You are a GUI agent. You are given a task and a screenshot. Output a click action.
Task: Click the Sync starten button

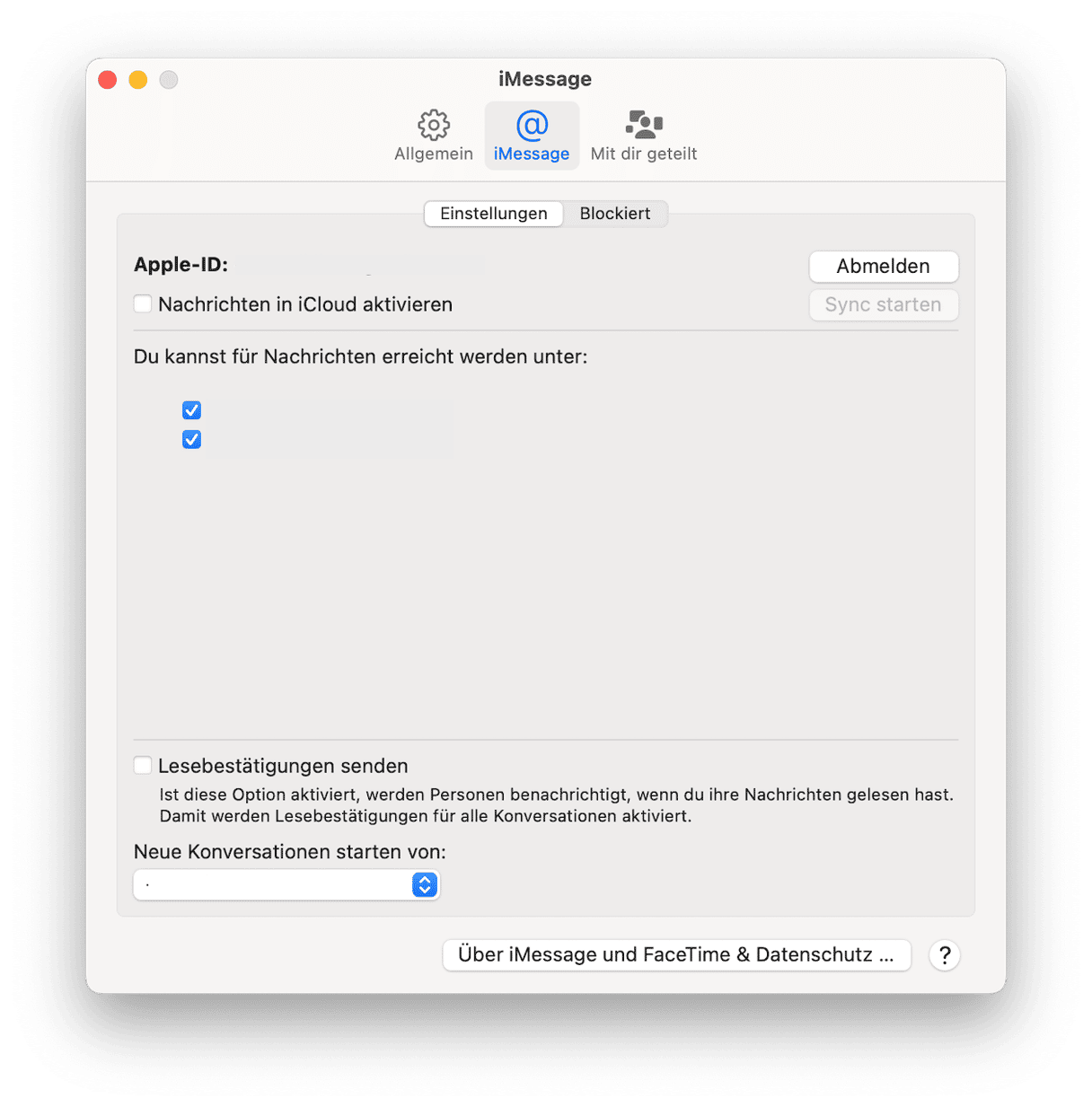coord(884,305)
